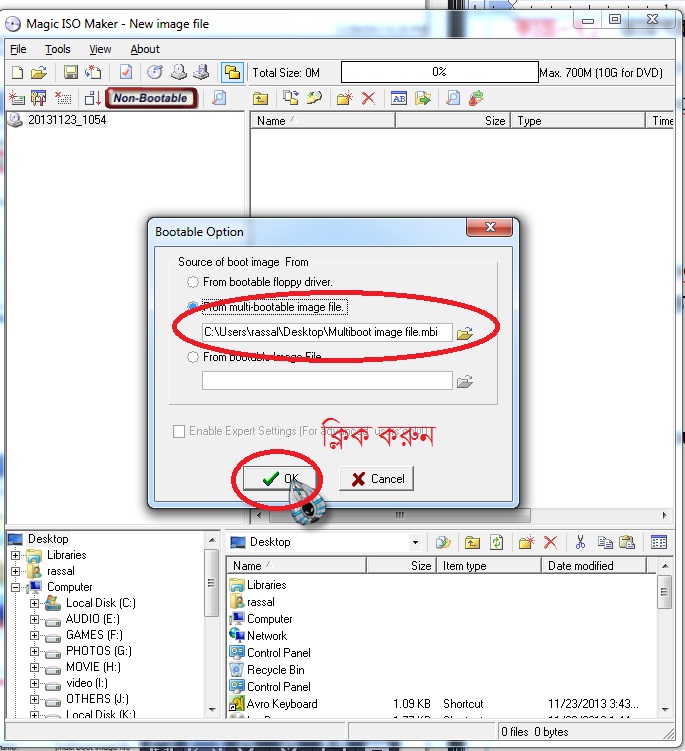The height and width of the screenshot is (751, 685).
Task: Click the New image file icon
Action: tap(17, 73)
